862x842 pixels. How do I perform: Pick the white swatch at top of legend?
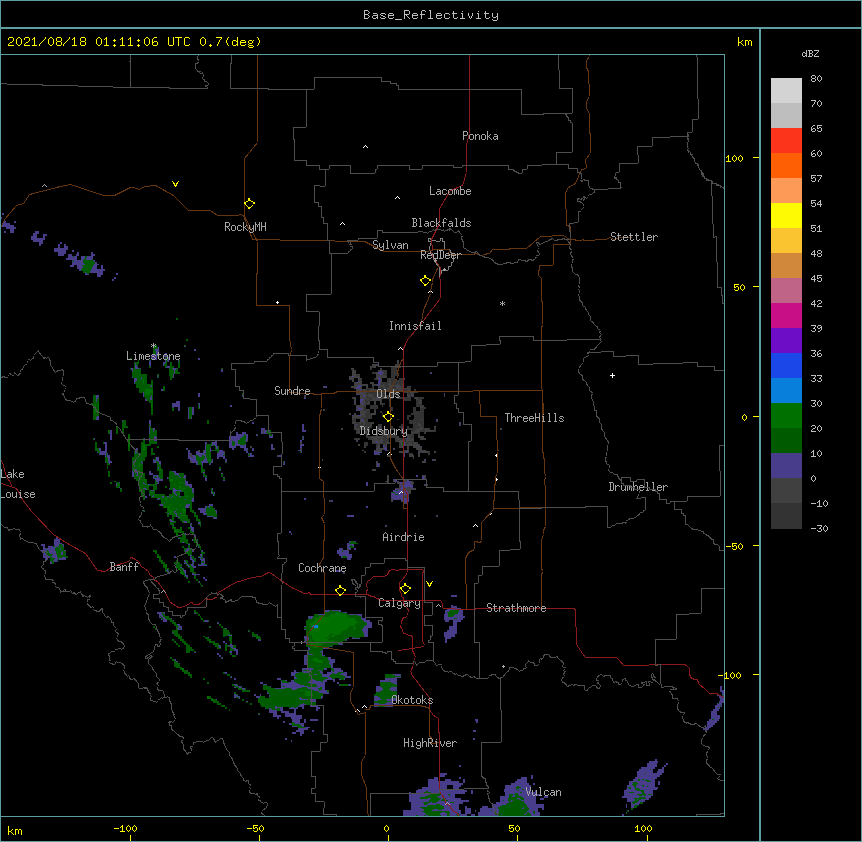click(786, 91)
